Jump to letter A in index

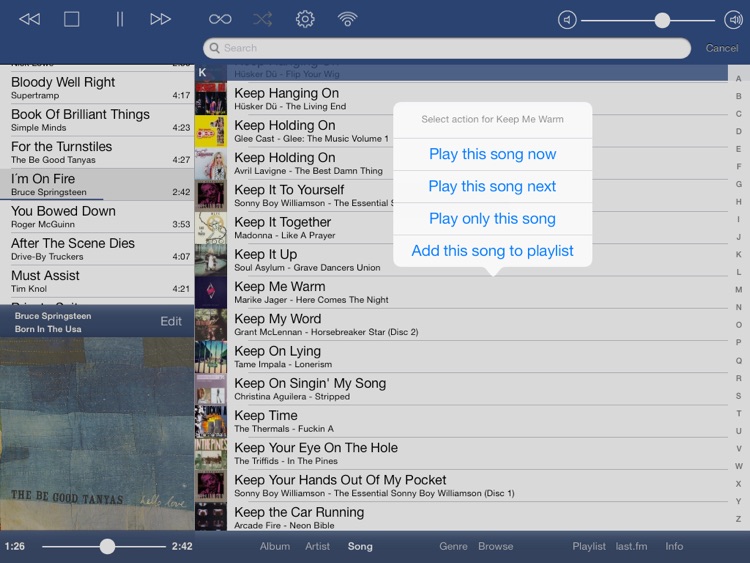point(739,78)
